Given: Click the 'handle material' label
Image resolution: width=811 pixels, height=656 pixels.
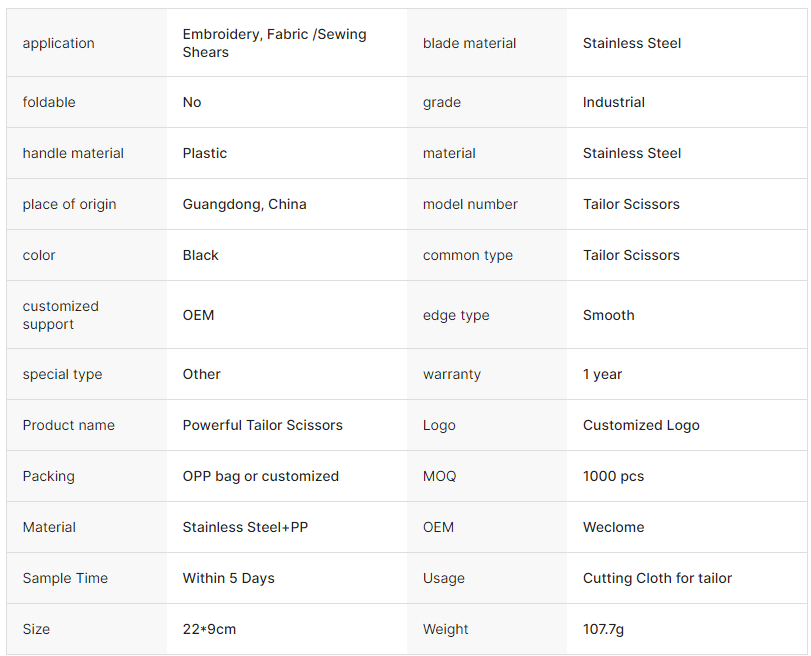Looking at the screenshot, I should click(73, 153).
